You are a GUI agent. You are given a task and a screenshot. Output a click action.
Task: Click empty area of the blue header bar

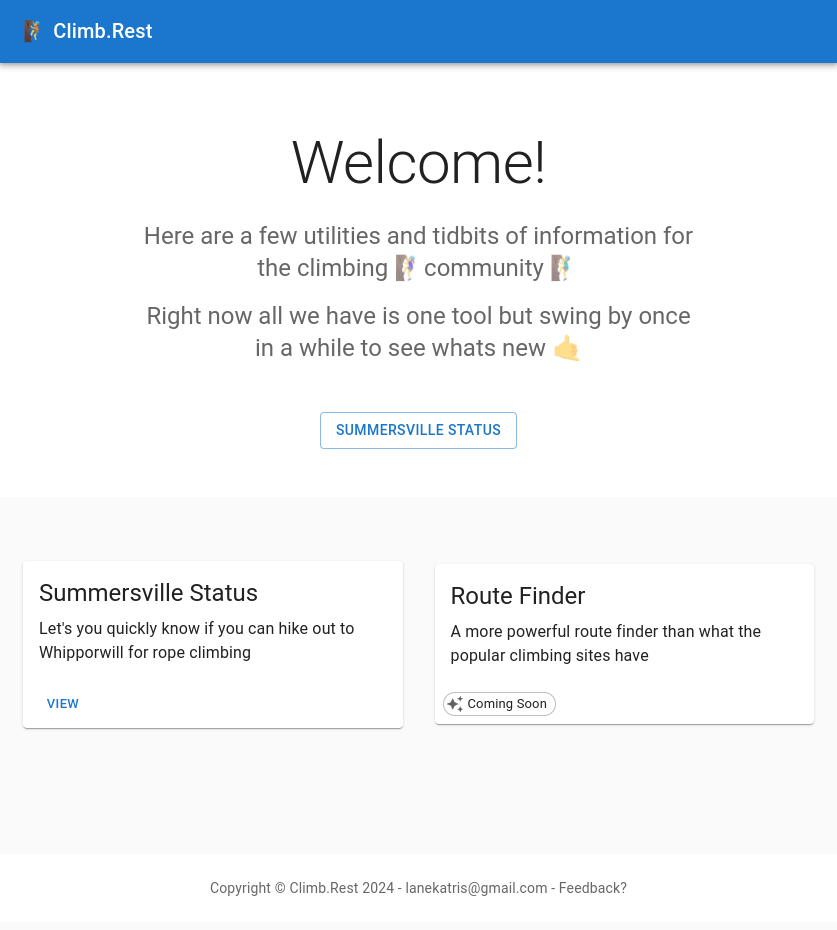[500, 31]
